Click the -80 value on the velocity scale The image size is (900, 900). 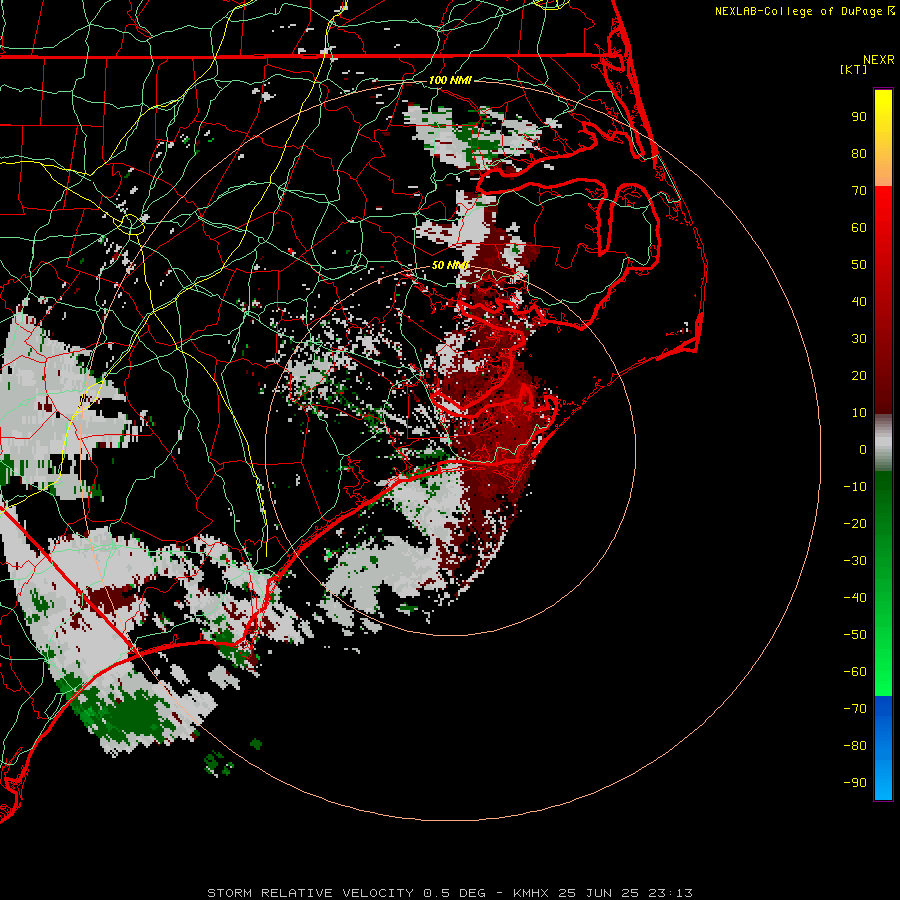(x=855, y=746)
